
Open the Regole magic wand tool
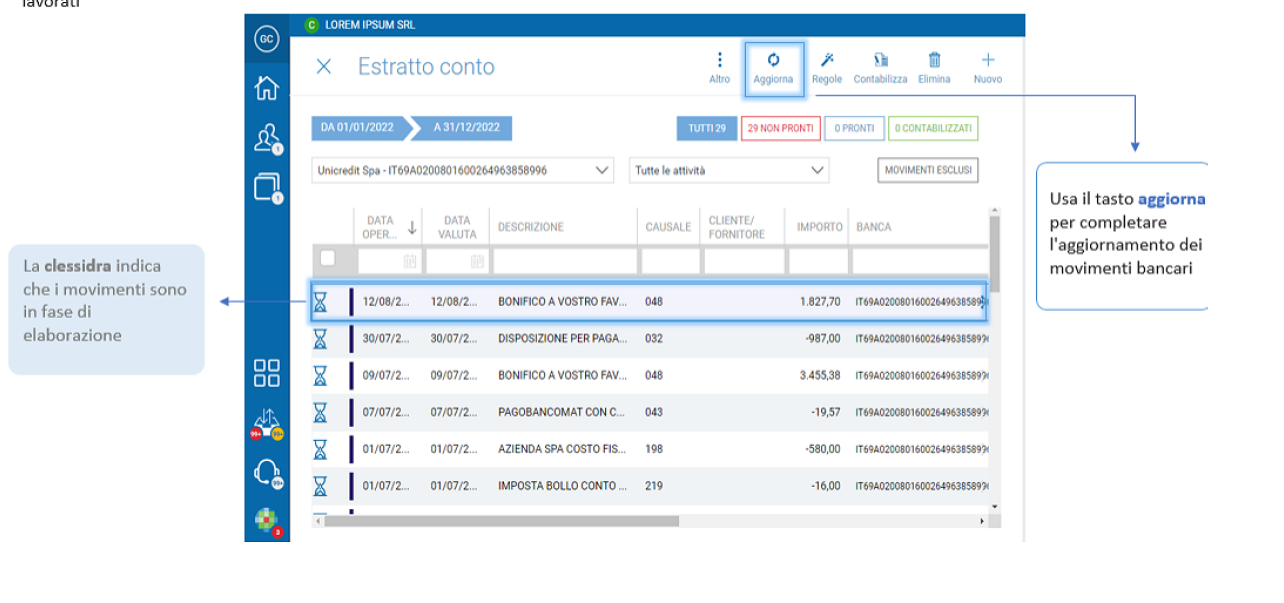pos(827,60)
